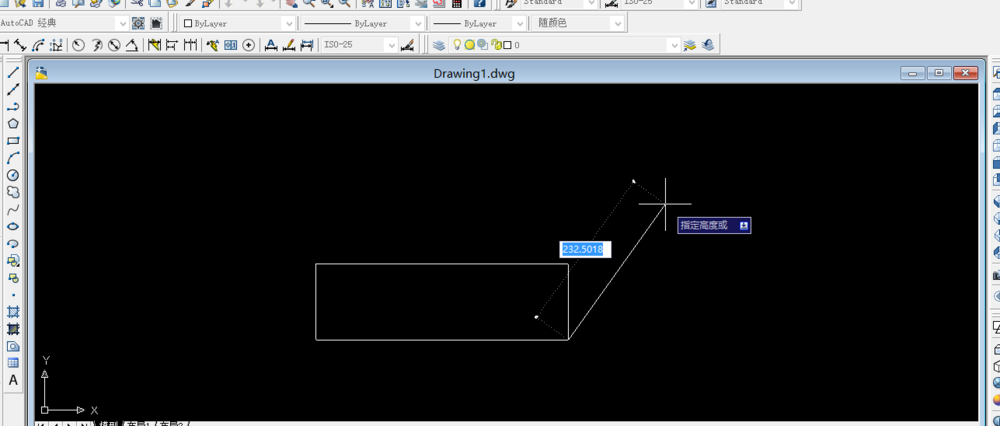Image resolution: width=1000 pixels, height=426 pixels.
Task: Toggle the layer light bulb on/off
Action: pyautogui.click(x=457, y=45)
